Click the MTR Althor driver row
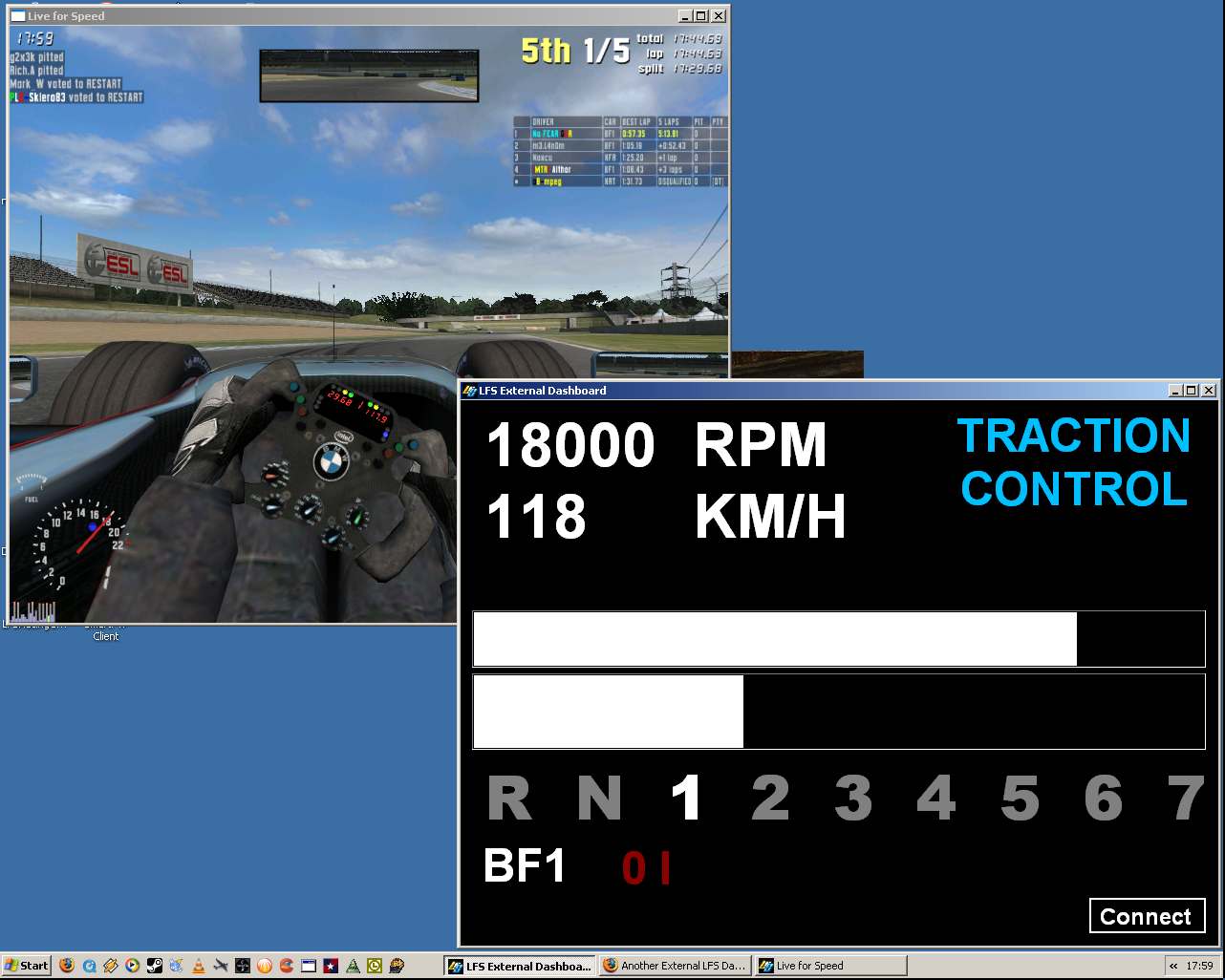 tap(620, 169)
